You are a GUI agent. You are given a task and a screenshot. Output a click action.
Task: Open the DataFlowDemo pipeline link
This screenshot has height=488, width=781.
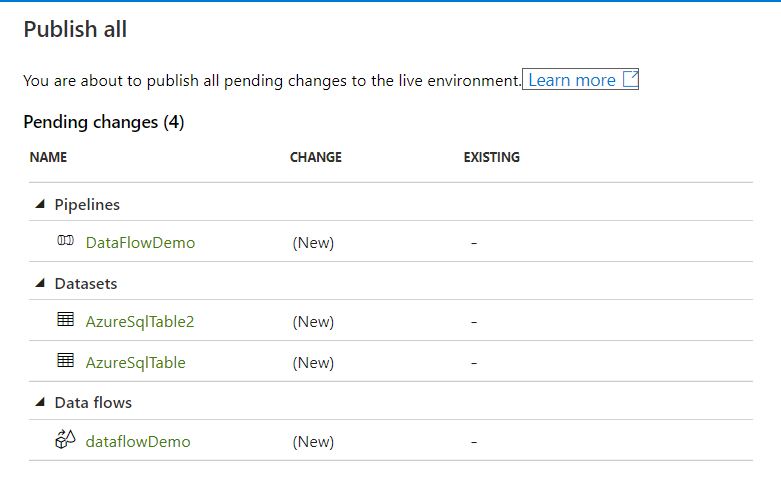tap(140, 243)
